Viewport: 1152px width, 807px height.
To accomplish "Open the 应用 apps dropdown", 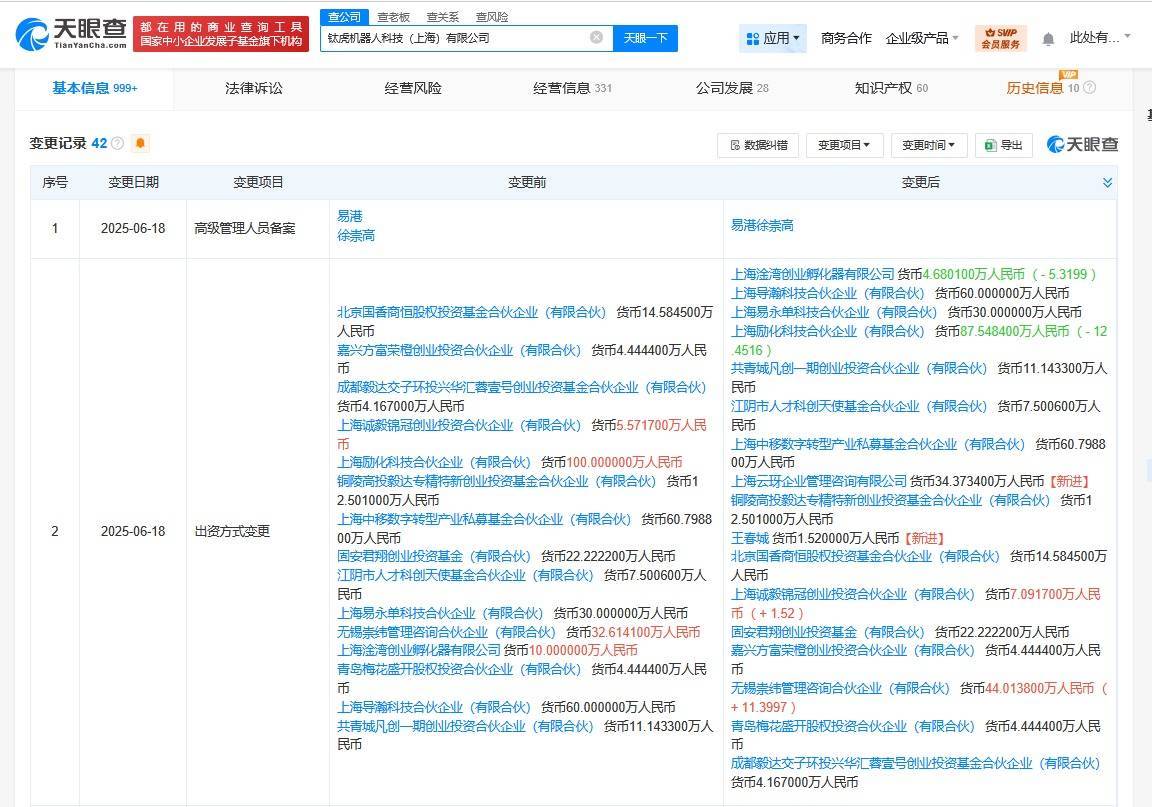I will (772, 38).
